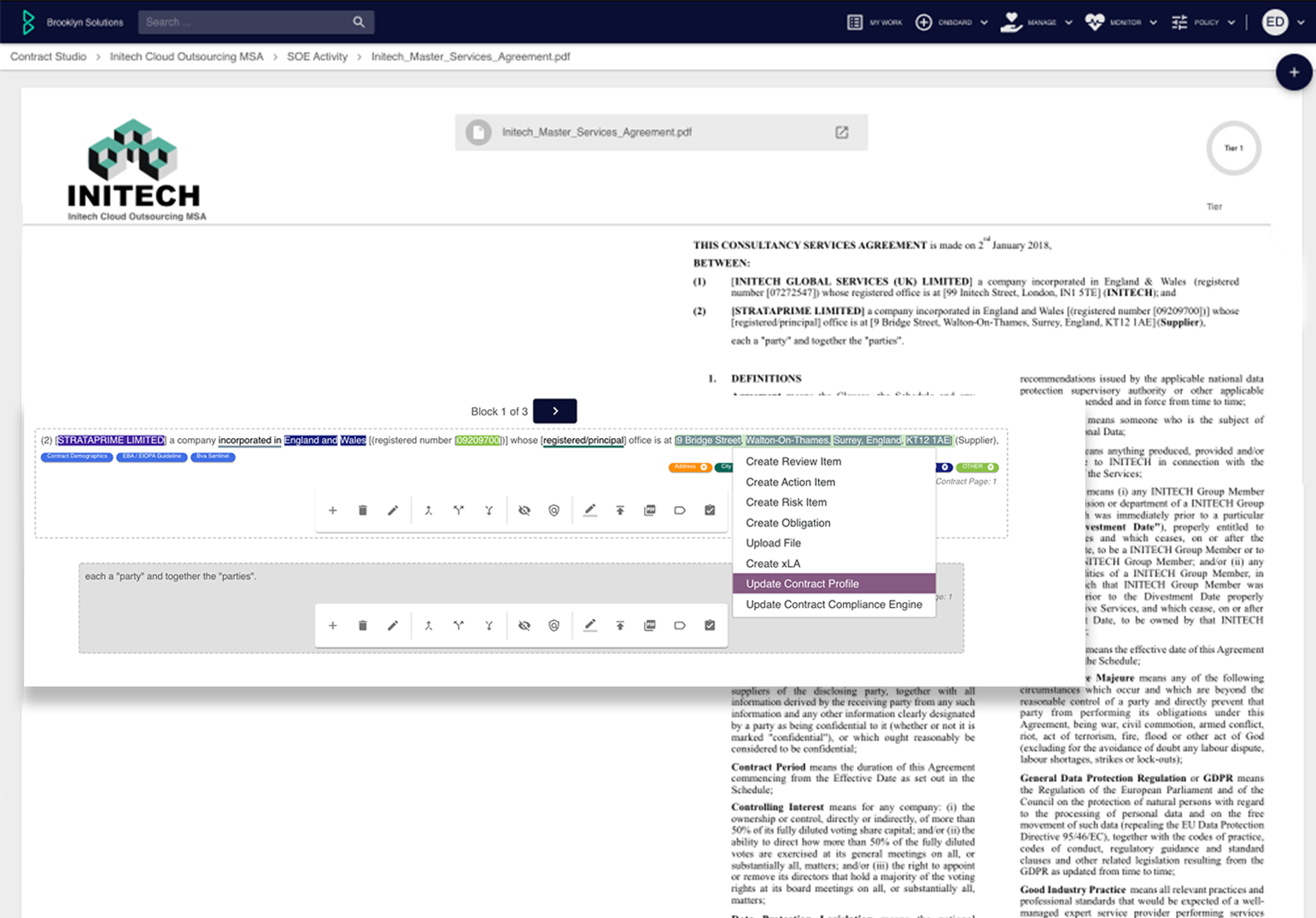Click the merge icon in STRATAPRIME block toolbar

(x=429, y=511)
